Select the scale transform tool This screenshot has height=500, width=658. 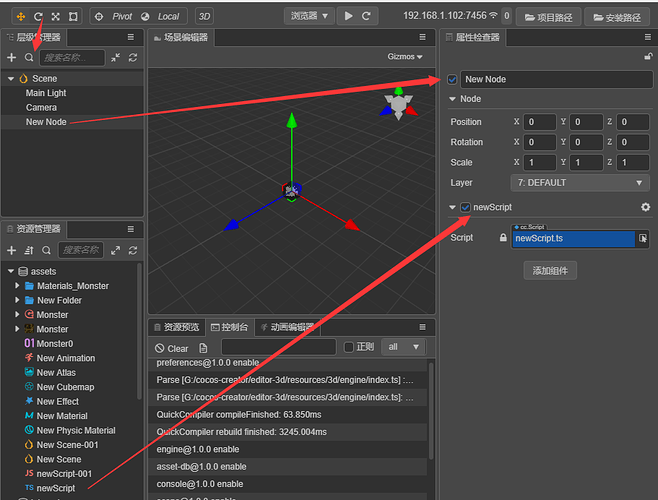(x=55, y=16)
